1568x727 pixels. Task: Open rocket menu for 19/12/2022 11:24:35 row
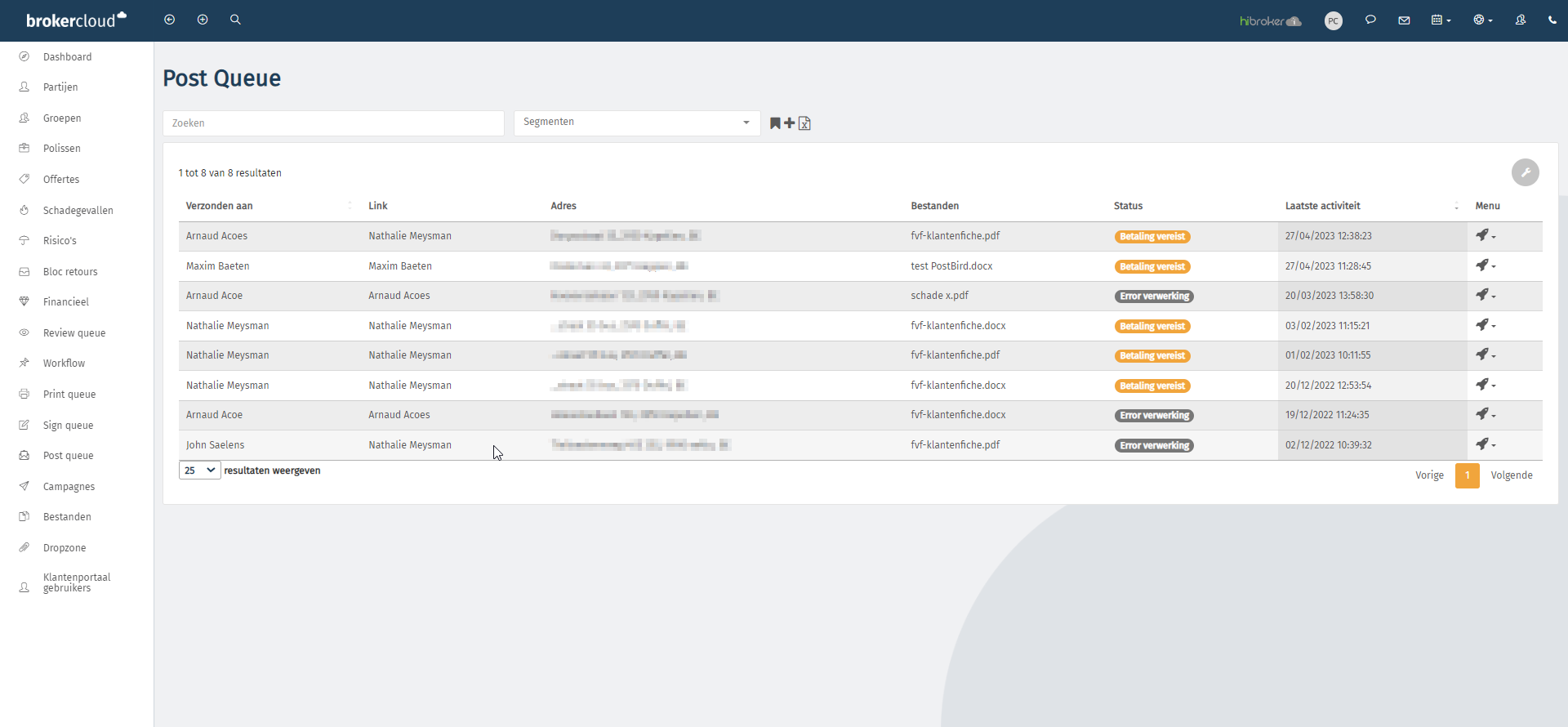click(x=1486, y=414)
